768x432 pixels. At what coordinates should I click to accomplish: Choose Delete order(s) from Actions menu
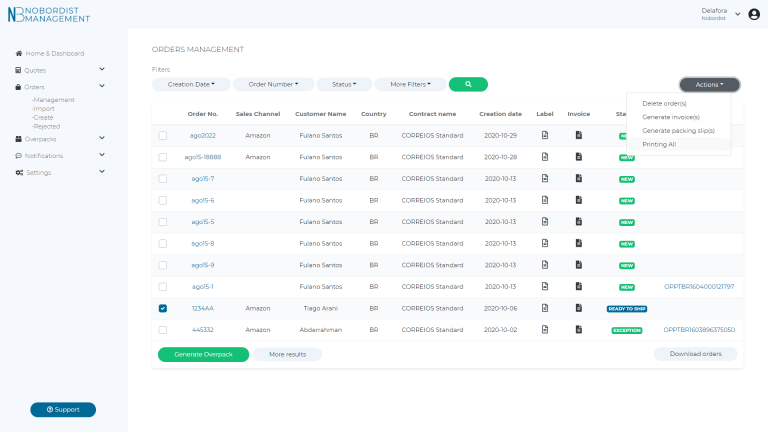coord(664,103)
